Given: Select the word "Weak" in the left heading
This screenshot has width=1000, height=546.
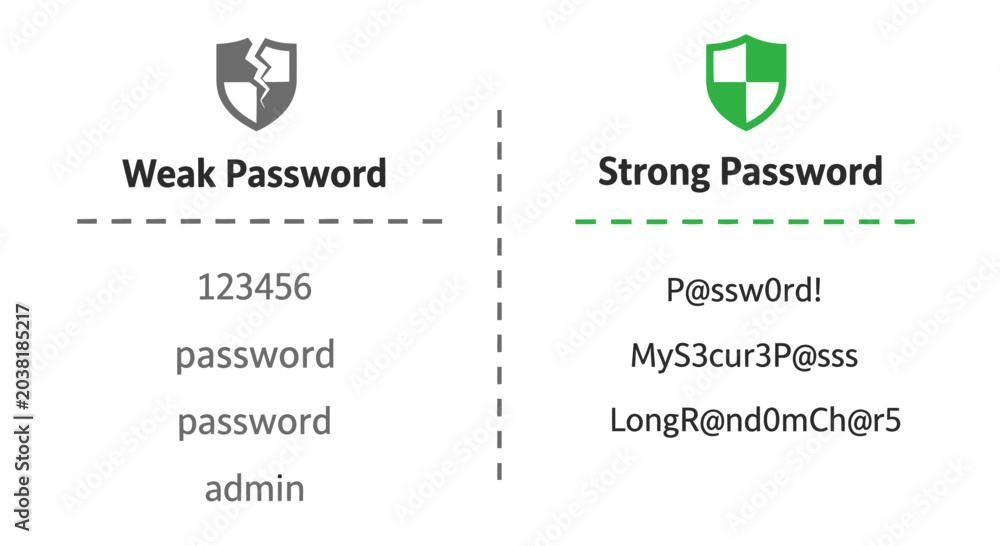Looking at the screenshot, I should pos(169,173).
